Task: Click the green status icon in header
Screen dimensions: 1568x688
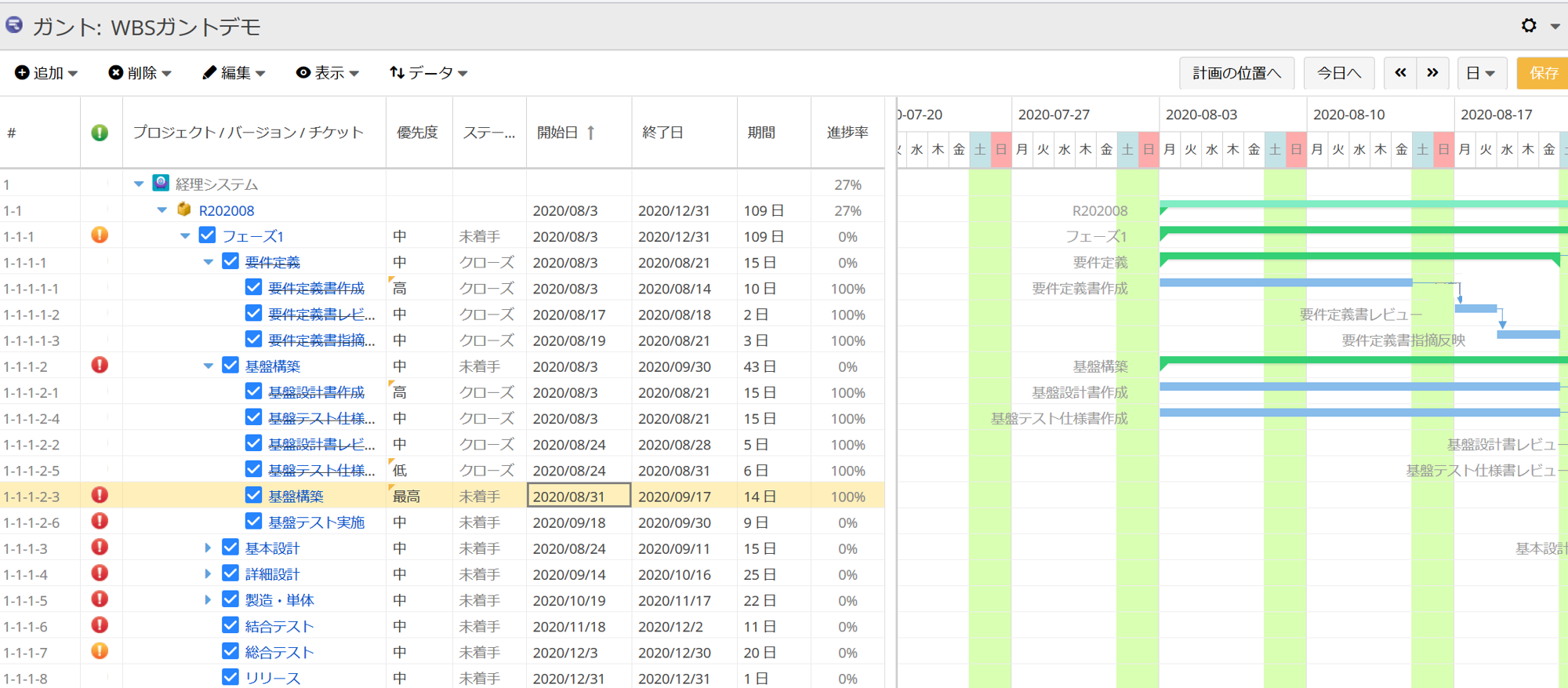Action: click(x=100, y=133)
